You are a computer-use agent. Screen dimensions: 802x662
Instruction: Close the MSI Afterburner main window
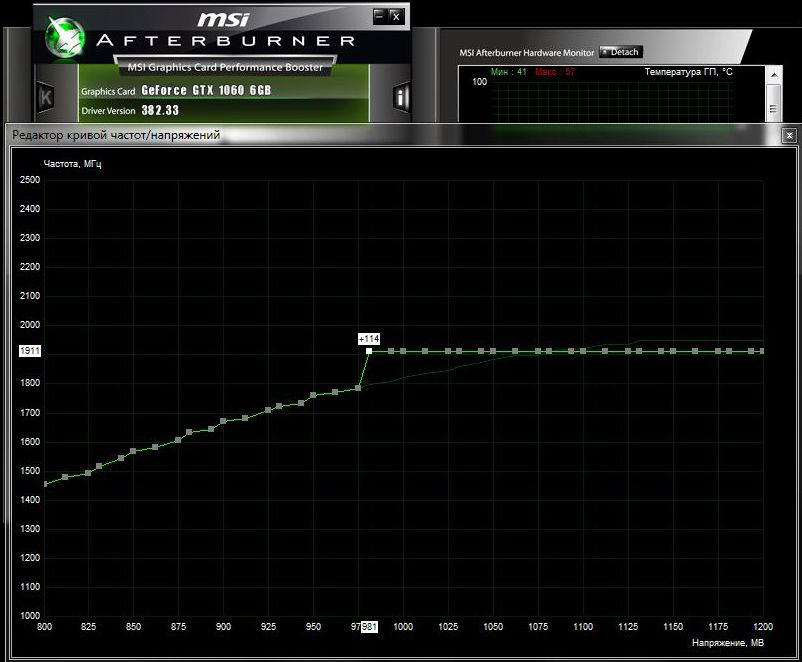click(x=396, y=16)
